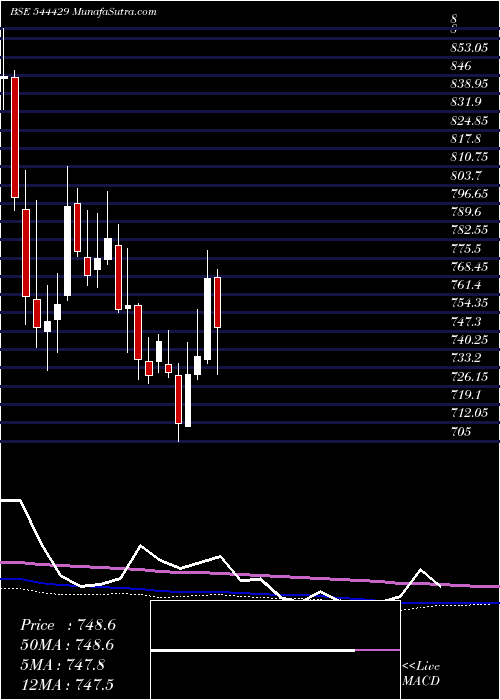Click the Price : 748.6 readout
500x700 pixels.
(68, 625)
